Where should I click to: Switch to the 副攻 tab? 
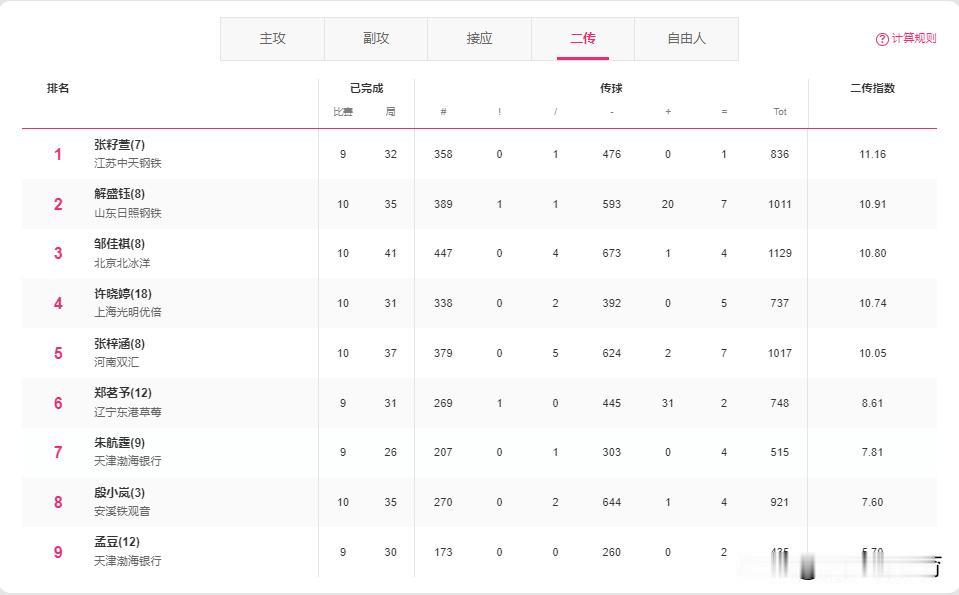pyautogui.click(x=376, y=39)
